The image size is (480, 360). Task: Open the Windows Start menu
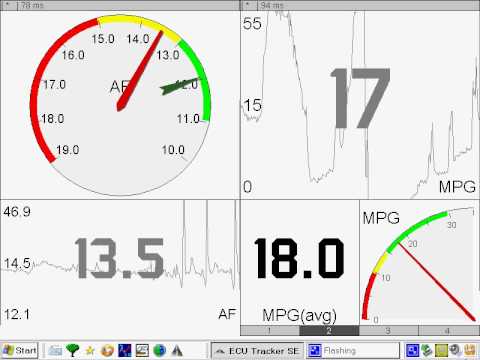19,351
